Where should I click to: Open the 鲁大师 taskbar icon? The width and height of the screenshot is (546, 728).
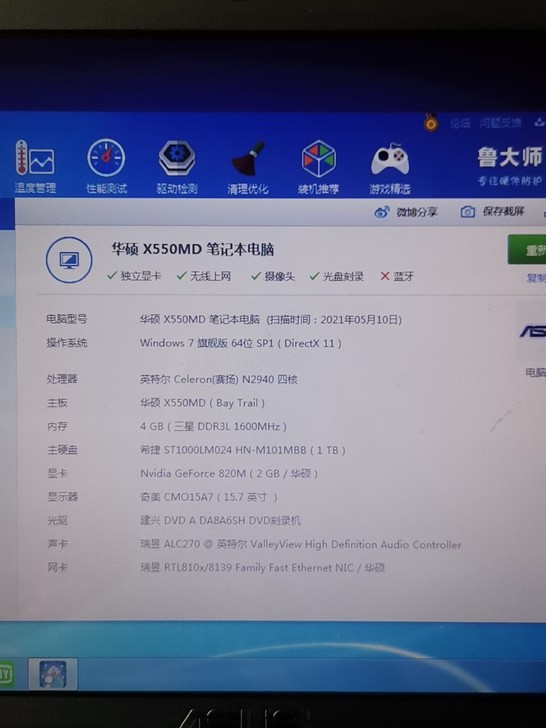[x=53, y=674]
